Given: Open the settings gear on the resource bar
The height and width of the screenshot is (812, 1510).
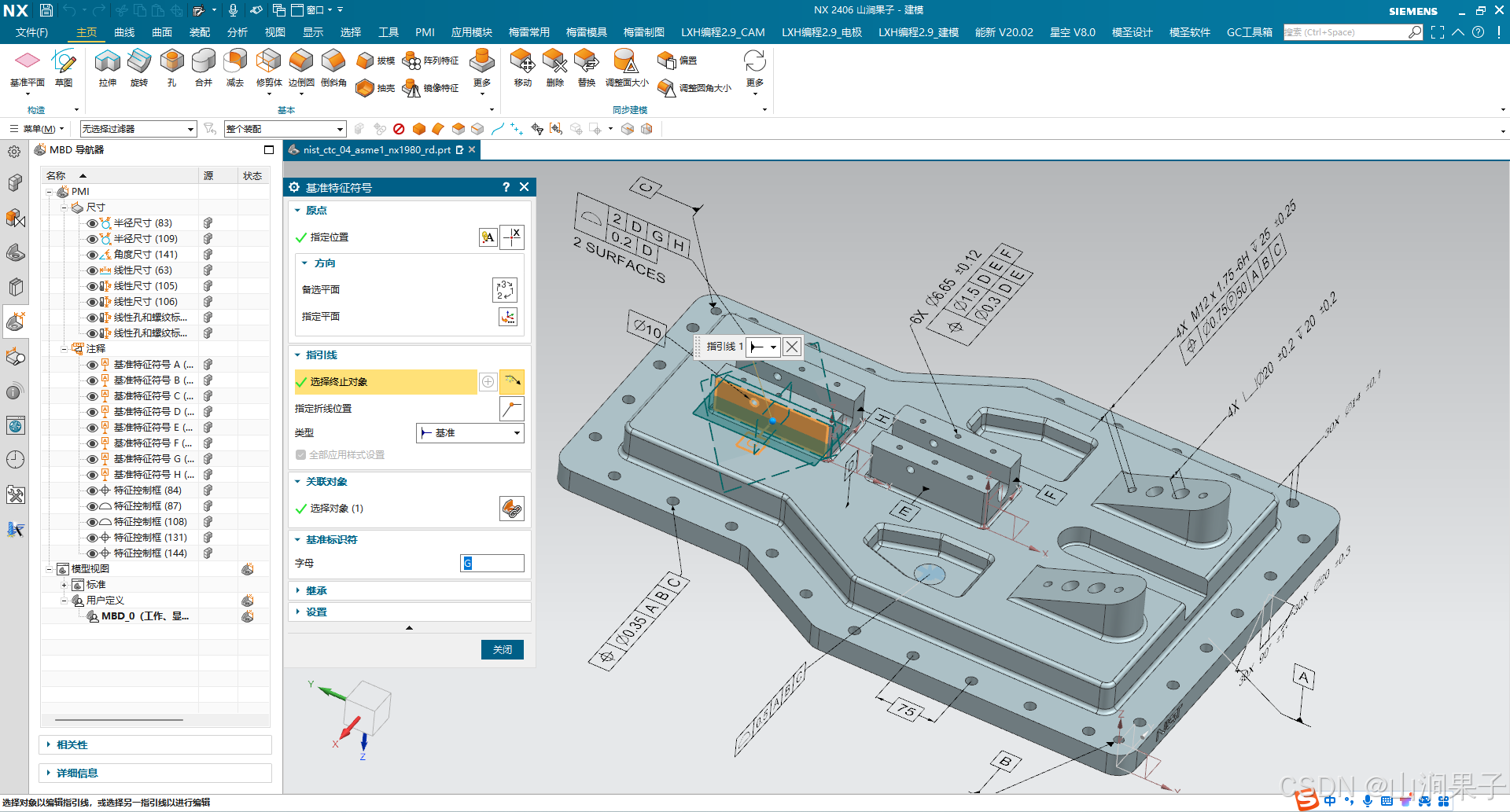Looking at the screenshot, I should pos(14,152).
